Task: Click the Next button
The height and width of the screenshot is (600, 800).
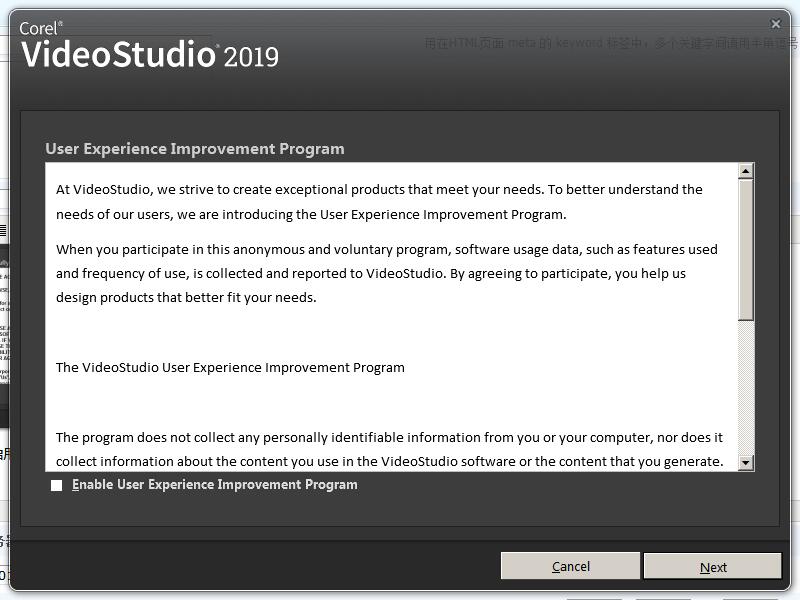Action: coord(712,566)
